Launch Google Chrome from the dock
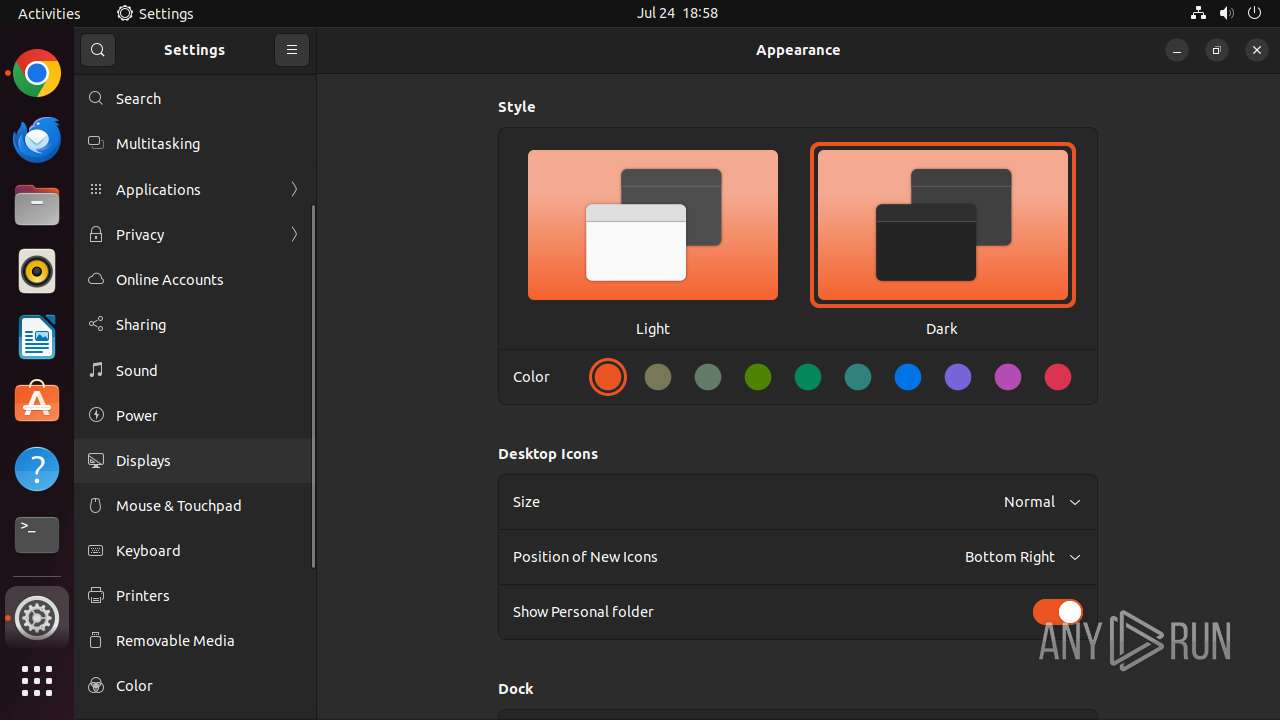Screen dimensions: 1280x720 tap(37, 73)
